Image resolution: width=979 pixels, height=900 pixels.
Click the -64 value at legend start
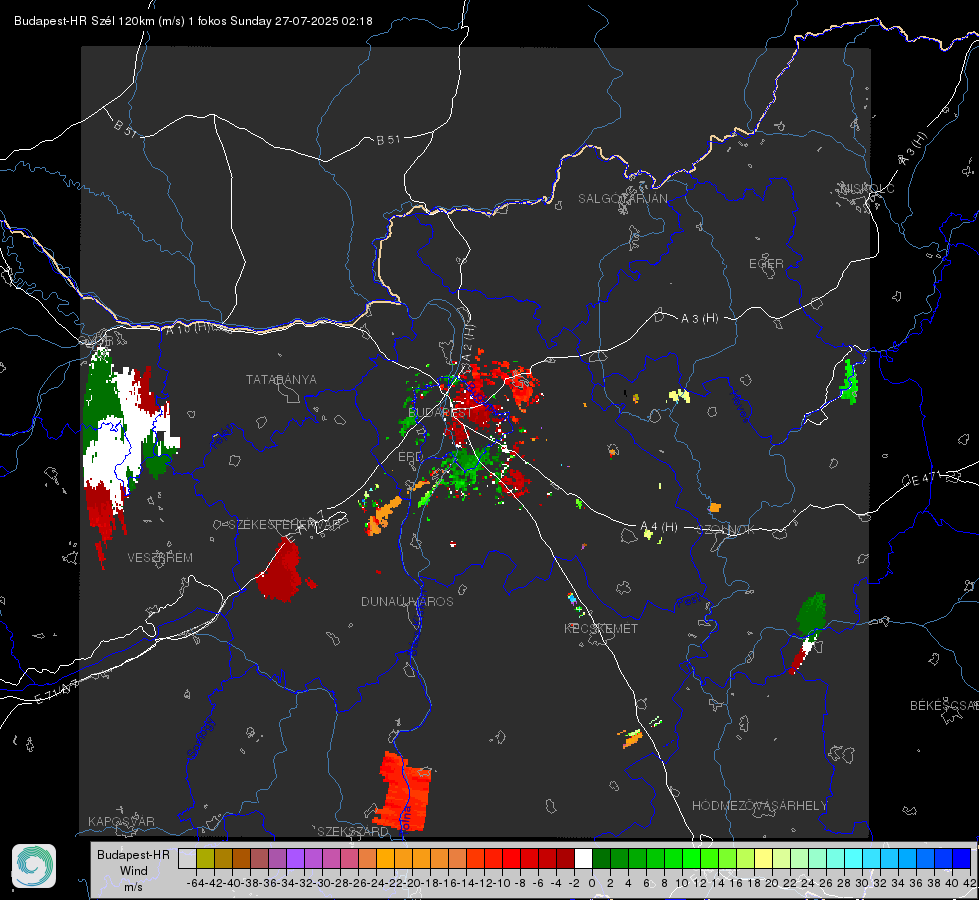tap(196, 883)
